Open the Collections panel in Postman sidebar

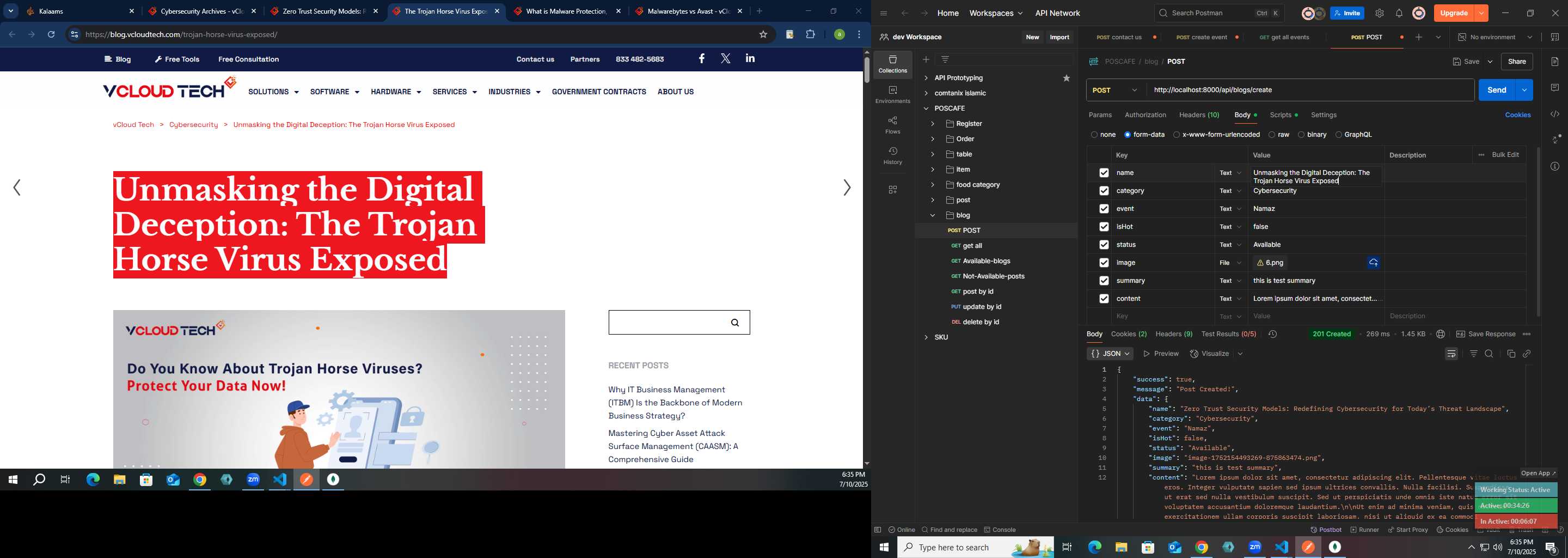click(x=892, y=64)
